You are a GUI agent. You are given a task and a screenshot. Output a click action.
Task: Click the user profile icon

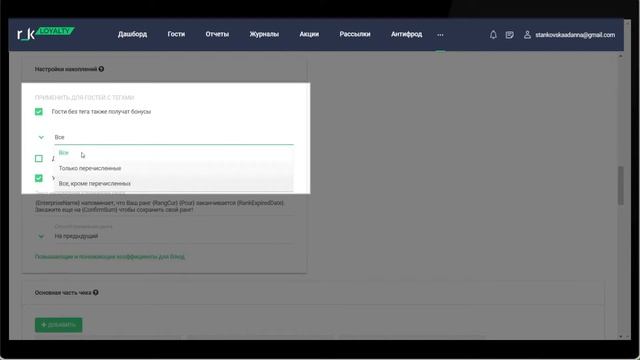pos(527,35)
